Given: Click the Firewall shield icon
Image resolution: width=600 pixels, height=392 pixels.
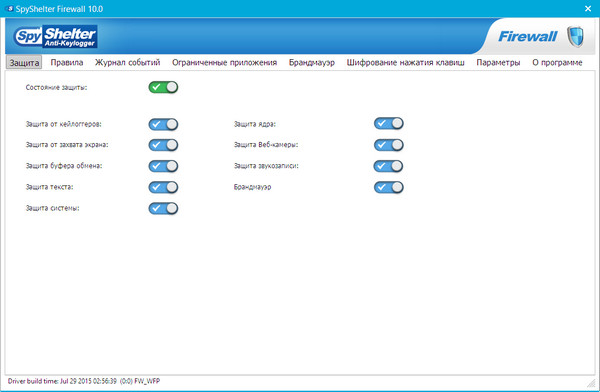Looking at the screenshot, I should coord(575,36).
